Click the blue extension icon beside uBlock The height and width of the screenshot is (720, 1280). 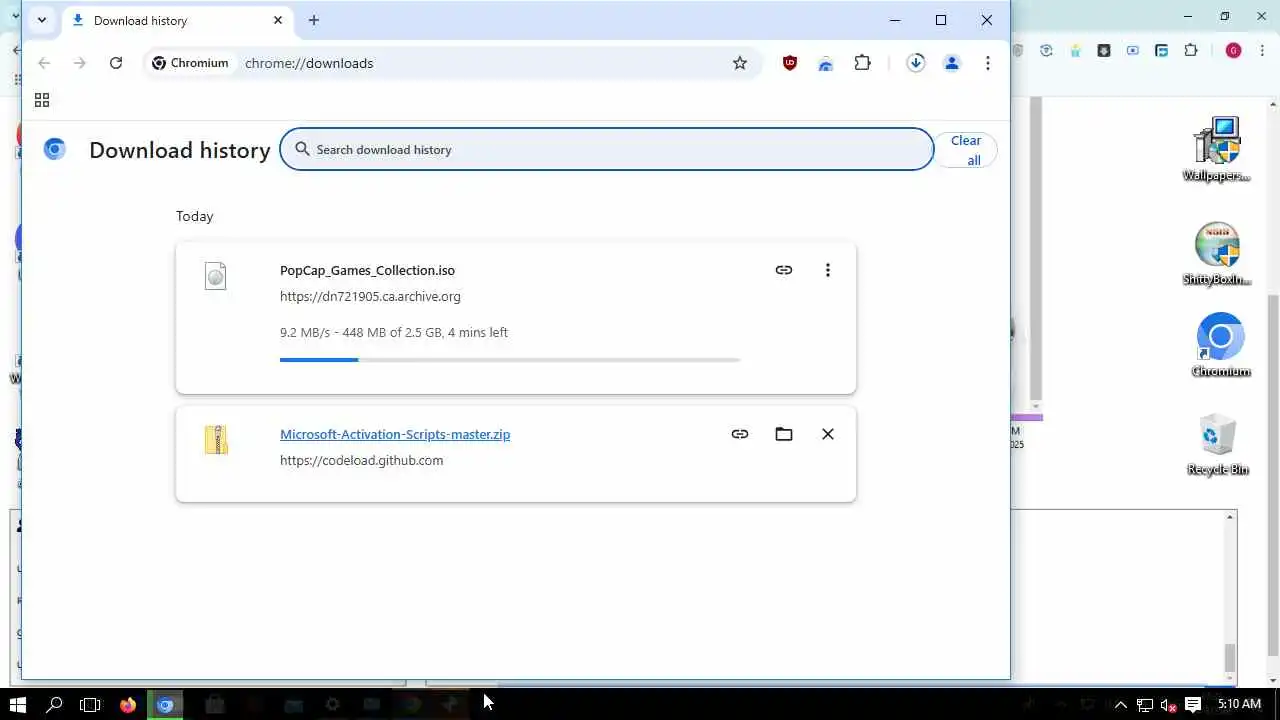point(826,63)
